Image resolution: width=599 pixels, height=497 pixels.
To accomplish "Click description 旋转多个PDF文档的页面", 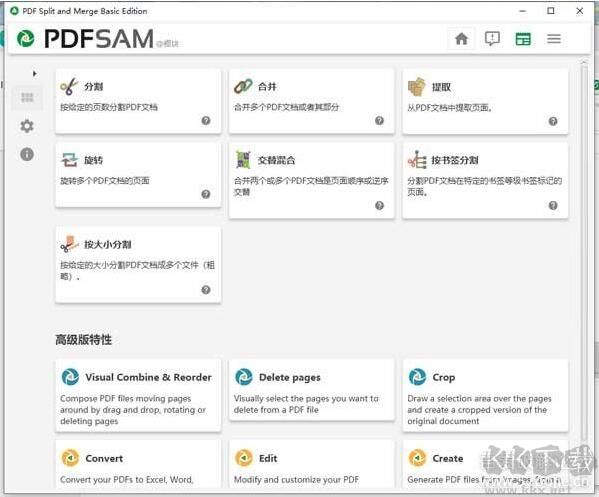I will pos(105,180).
